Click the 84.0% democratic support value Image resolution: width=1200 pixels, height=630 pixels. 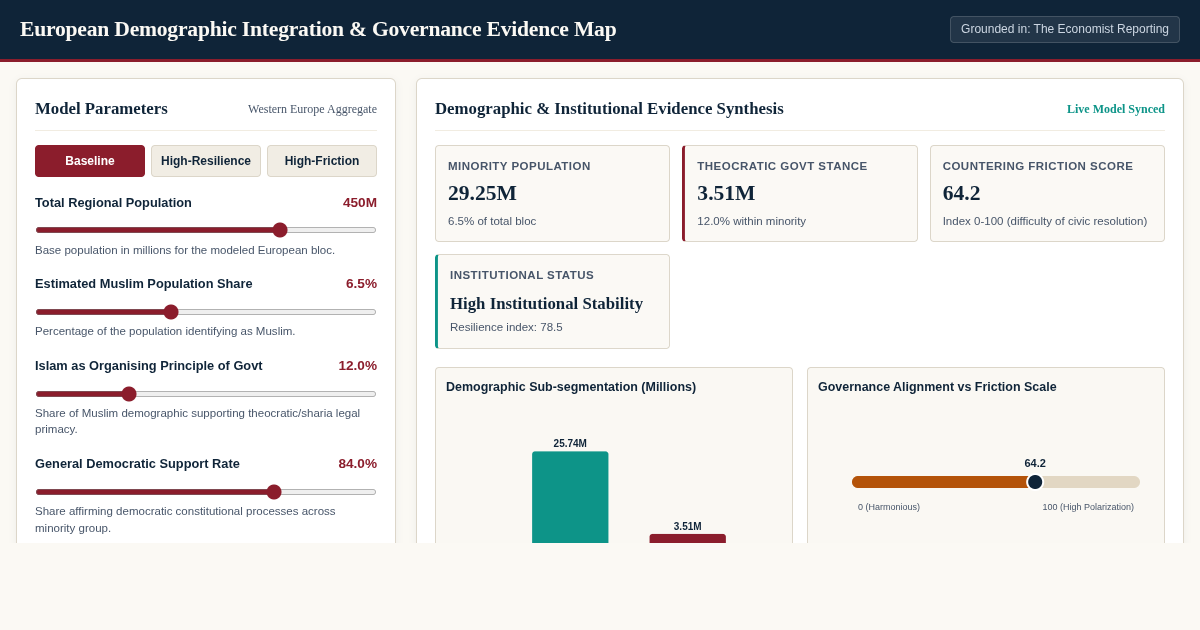(357, 464)
